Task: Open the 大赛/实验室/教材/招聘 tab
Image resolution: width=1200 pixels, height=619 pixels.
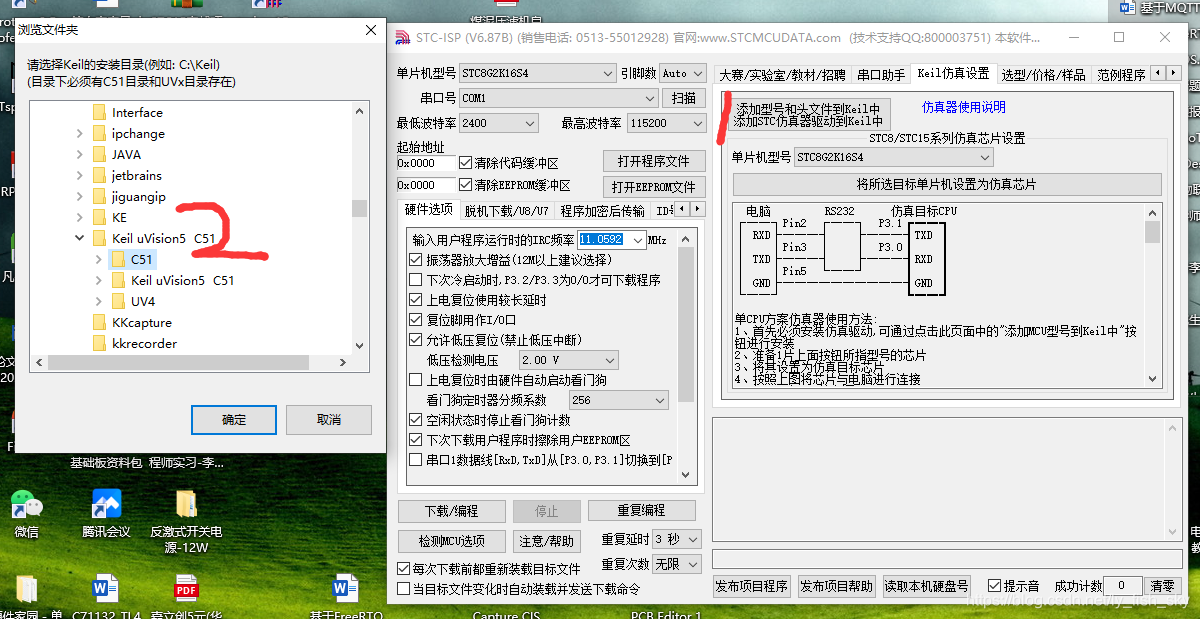Action: point(782,74)
